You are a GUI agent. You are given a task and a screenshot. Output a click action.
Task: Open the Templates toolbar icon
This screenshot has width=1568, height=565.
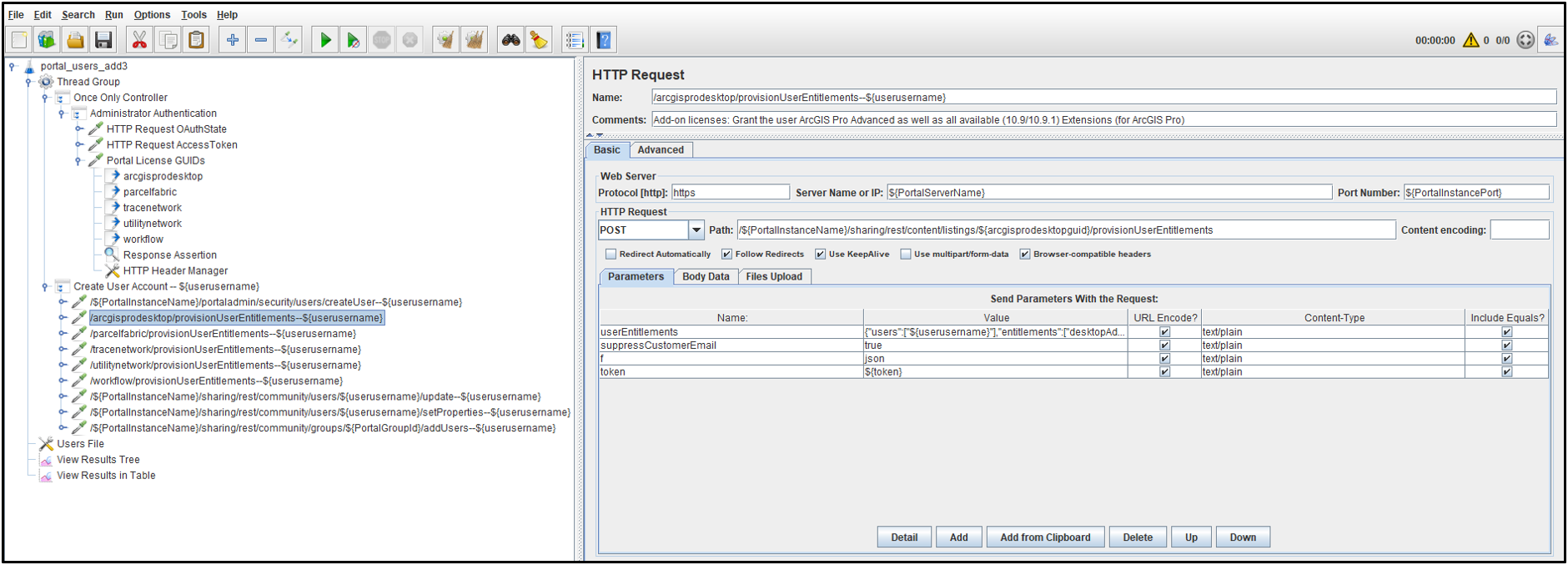(x=47, y=40)
